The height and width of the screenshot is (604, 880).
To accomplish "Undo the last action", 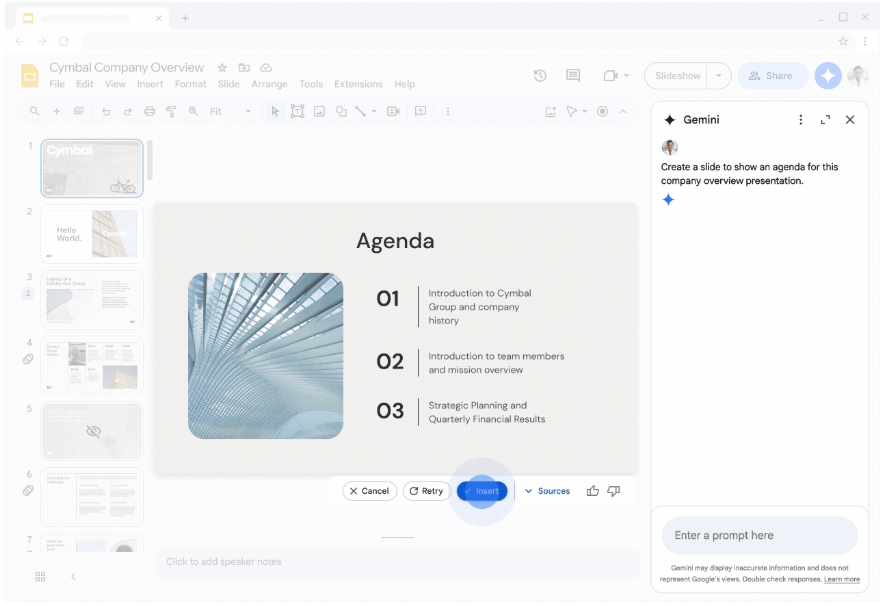I will (x=105, y=111).
